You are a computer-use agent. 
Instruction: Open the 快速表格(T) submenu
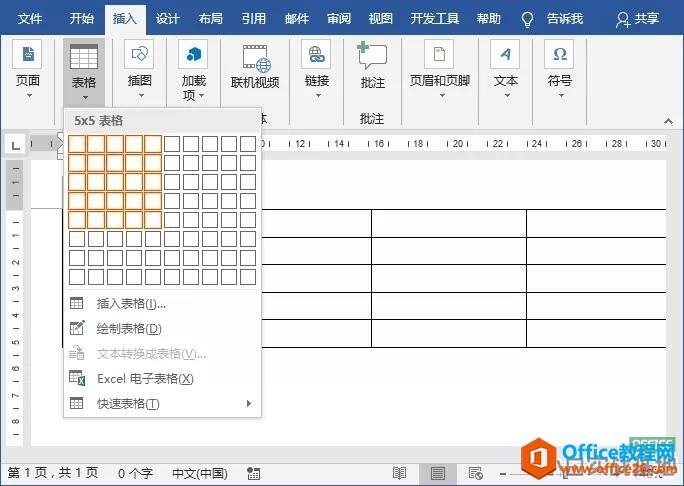click(162, 404)
